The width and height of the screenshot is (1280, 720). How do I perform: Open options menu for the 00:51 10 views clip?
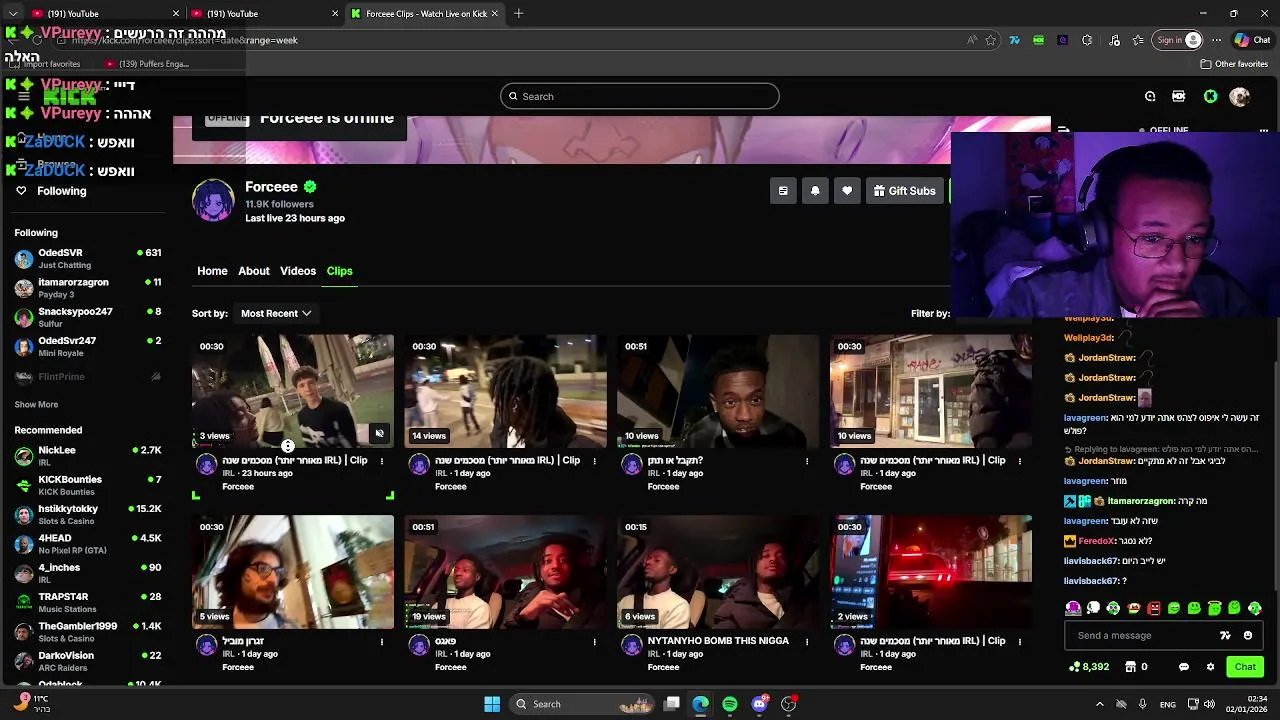tap(807, 461)
